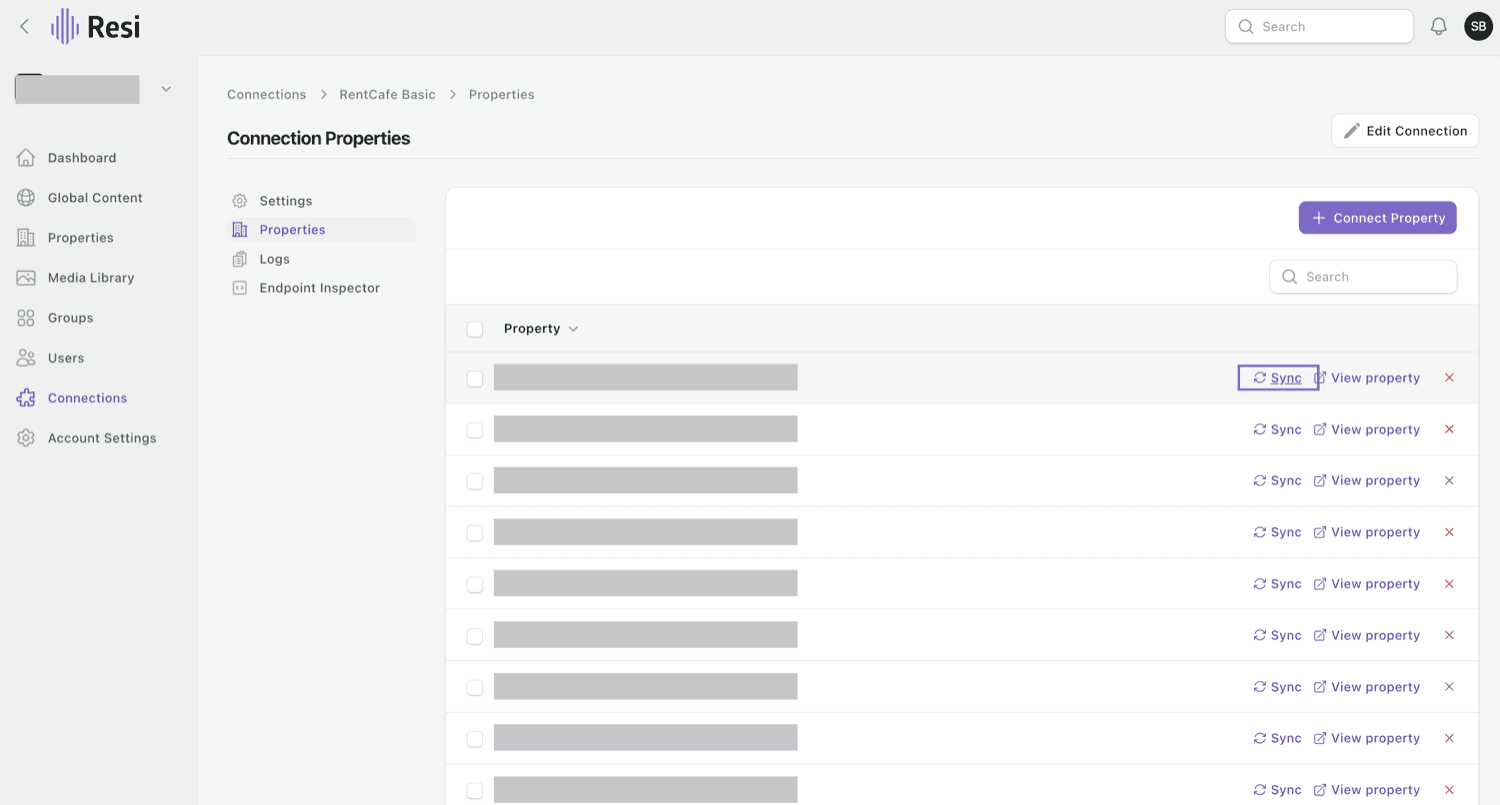Open the SB user avatar menu

(x=1478, y=27)
